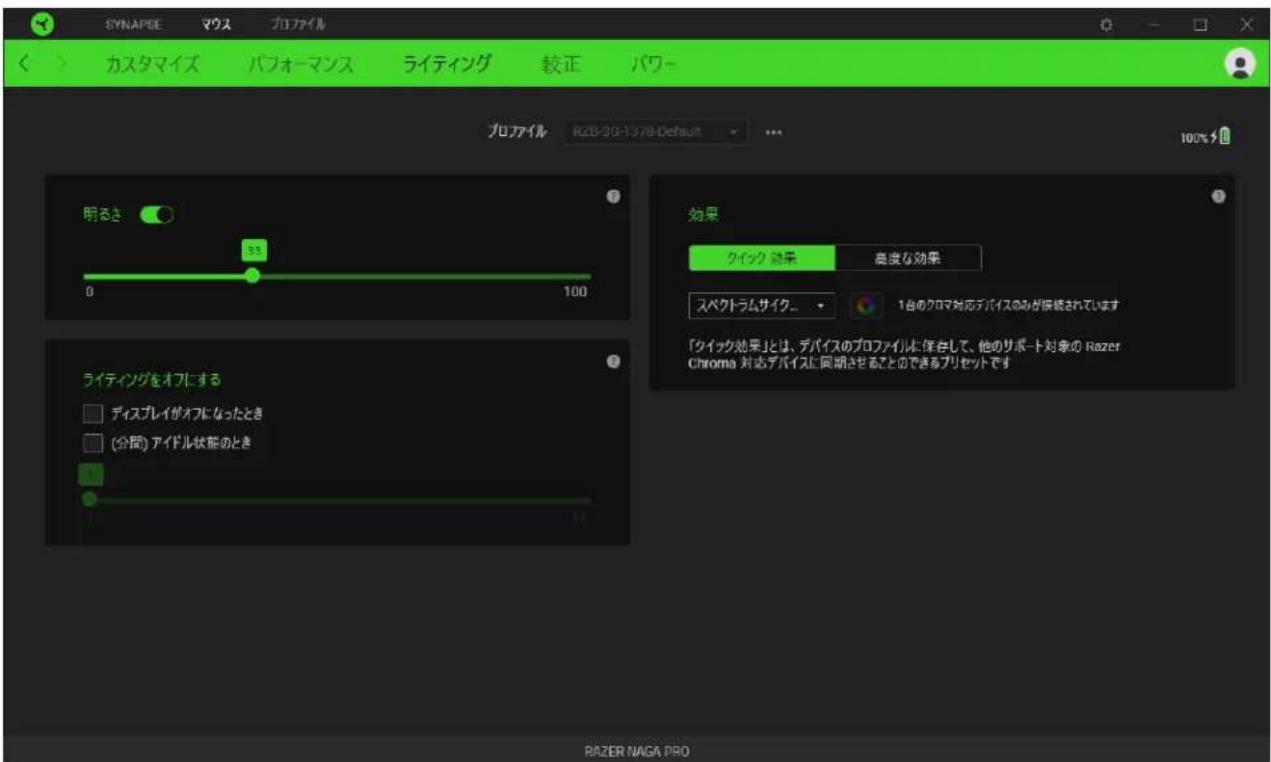The image size is (1271, 762).
Task: Open help icon in the brightness panel
Action: (613, 196)
